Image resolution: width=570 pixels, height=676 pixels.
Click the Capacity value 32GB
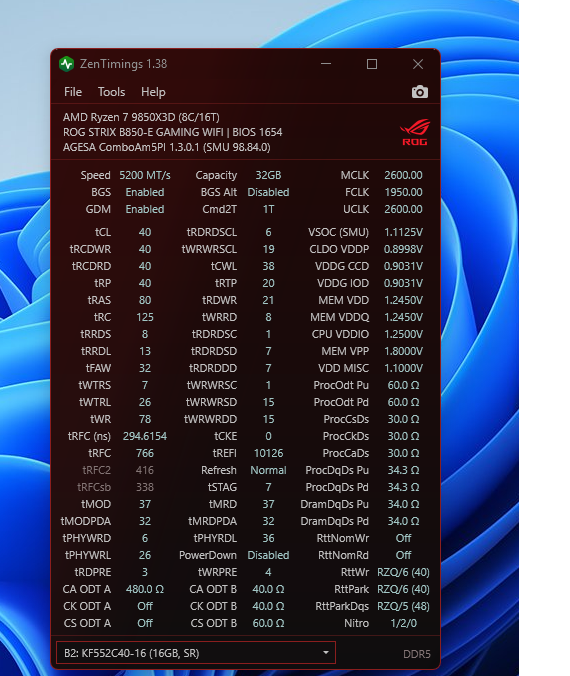268,175
